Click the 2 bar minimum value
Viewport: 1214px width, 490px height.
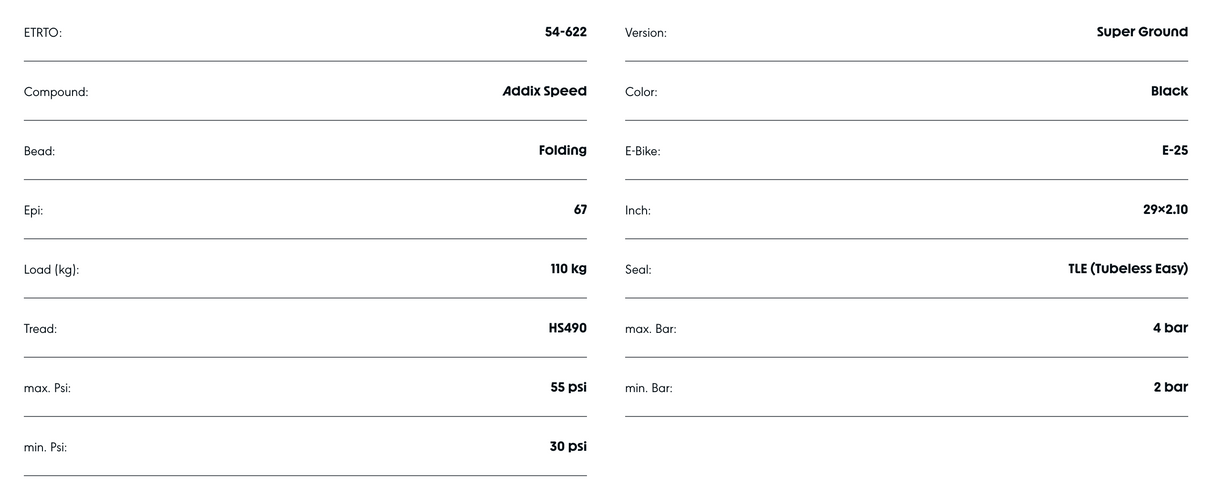coord(1170,387)
